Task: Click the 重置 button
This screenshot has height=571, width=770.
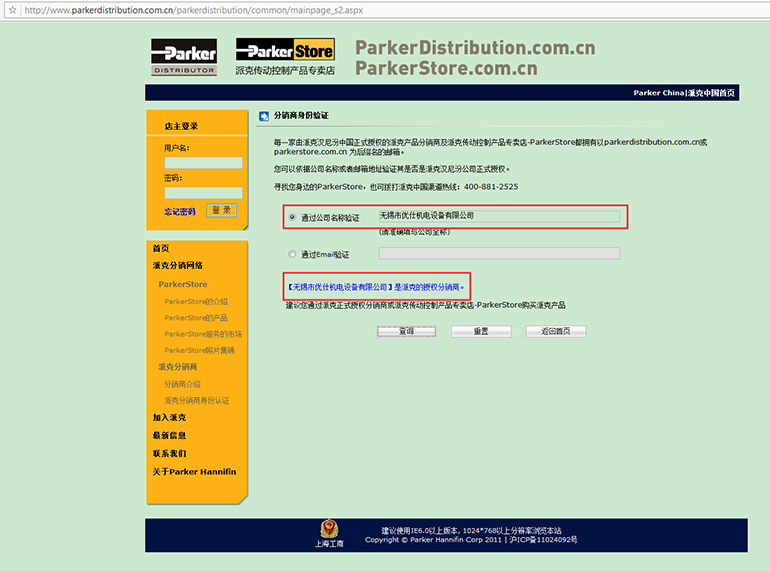Action: coord(481,331)
